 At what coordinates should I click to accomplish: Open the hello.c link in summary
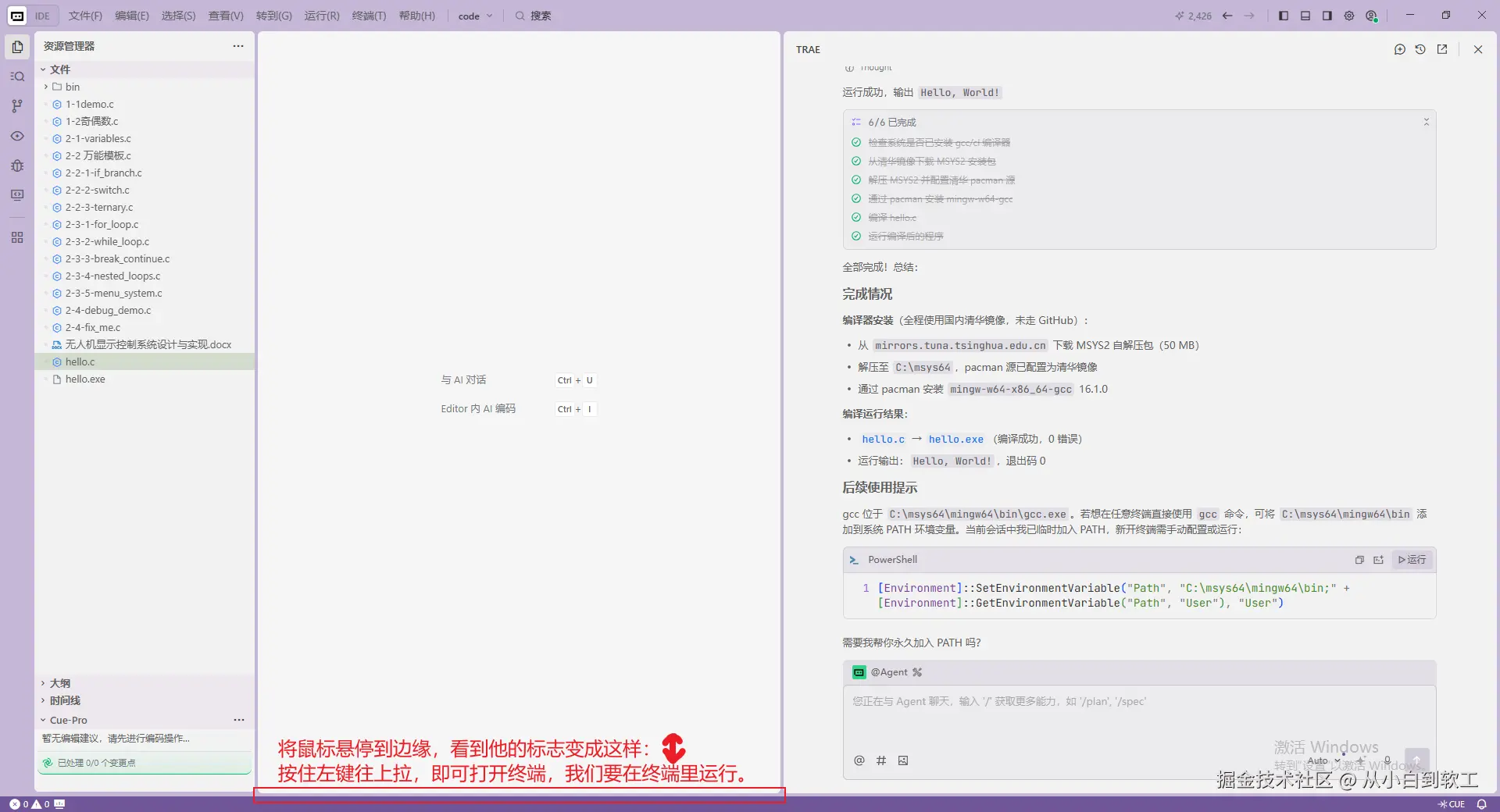pos(883,440)
